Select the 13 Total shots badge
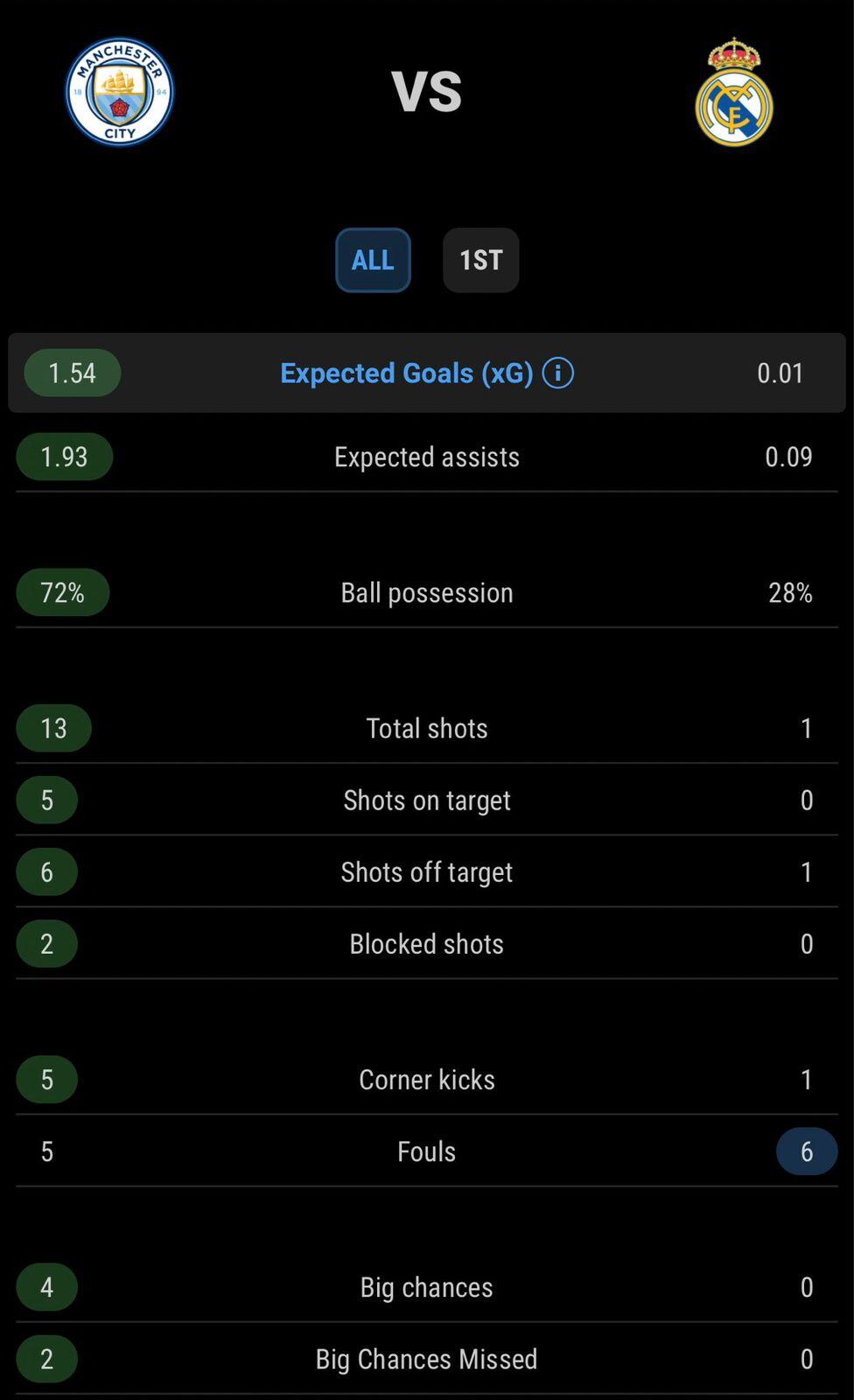 [x=54, y=728]
